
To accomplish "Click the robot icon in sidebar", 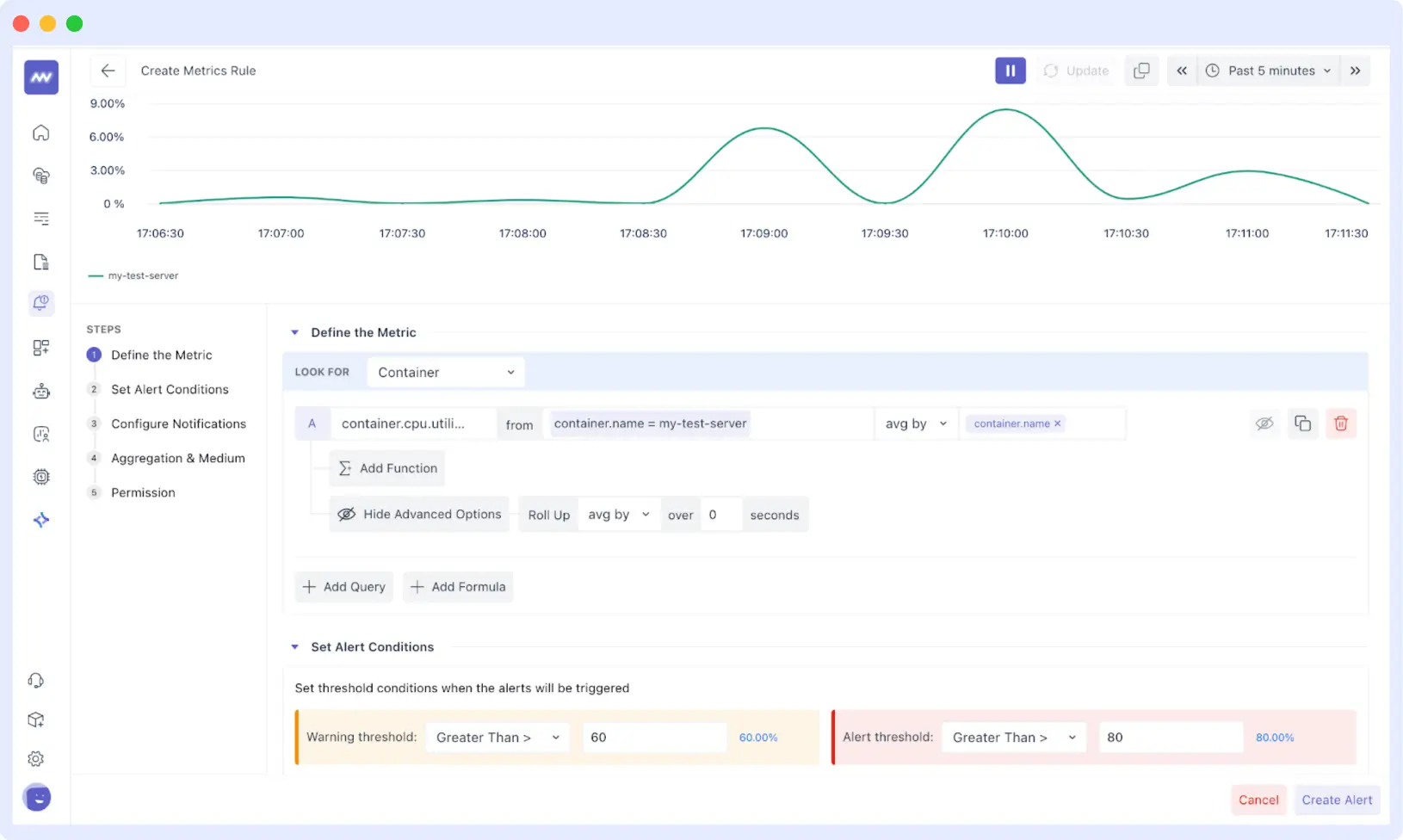I will click(40, 392).
